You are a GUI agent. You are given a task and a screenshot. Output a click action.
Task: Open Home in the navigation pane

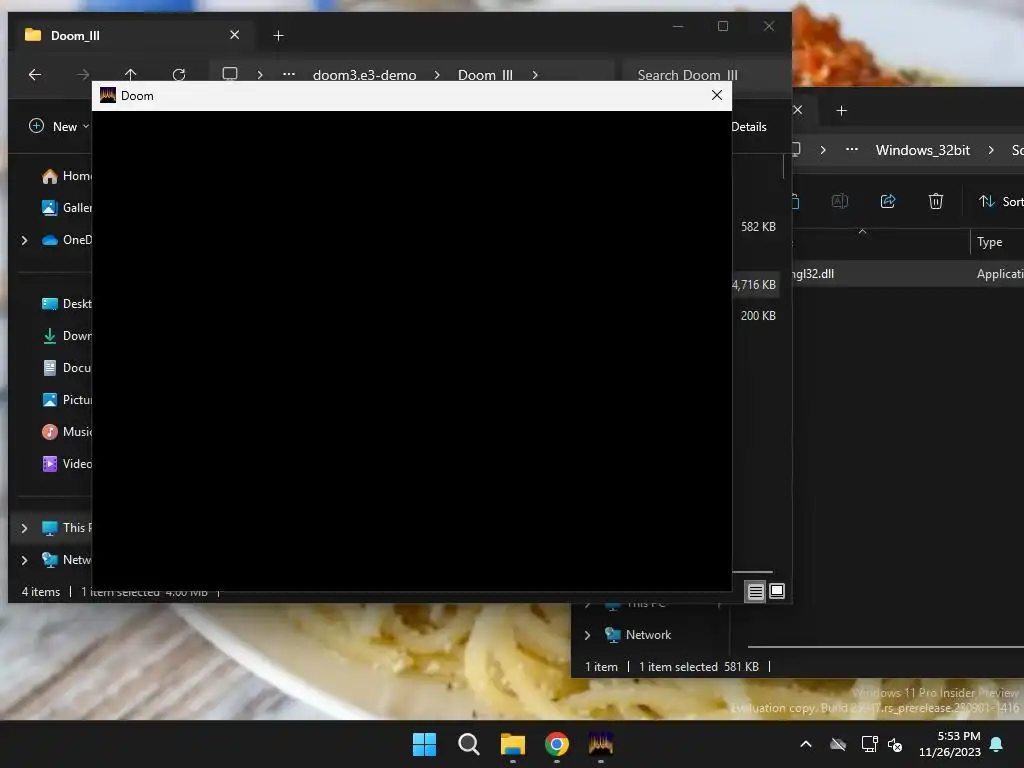tap(66, 176)
